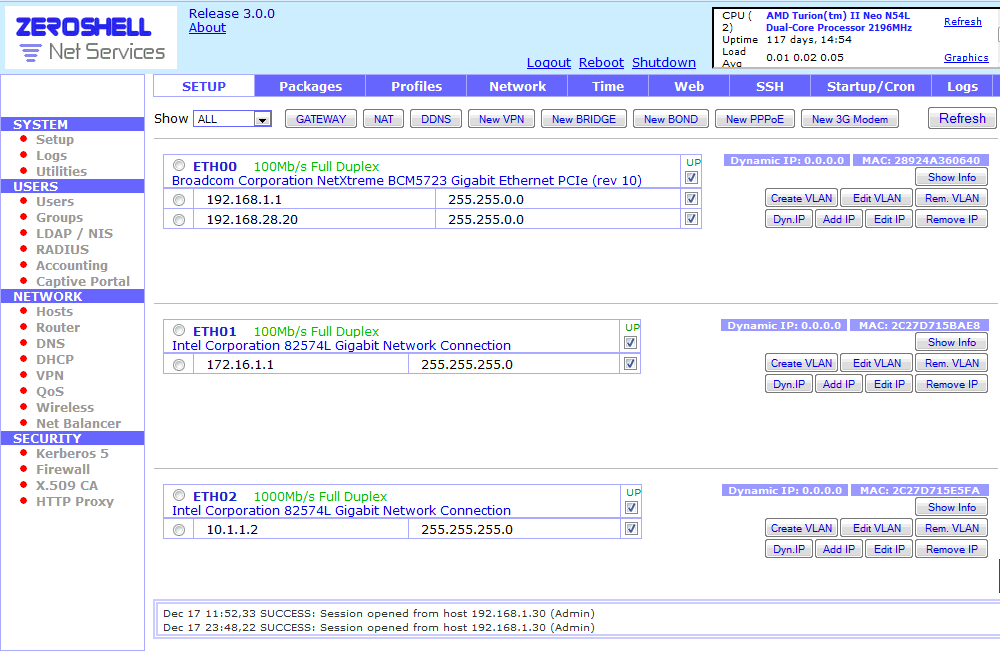Click Create VLAN for ETH00
This screenshot has width=1000, height=657.
click(x=801, y=198)
